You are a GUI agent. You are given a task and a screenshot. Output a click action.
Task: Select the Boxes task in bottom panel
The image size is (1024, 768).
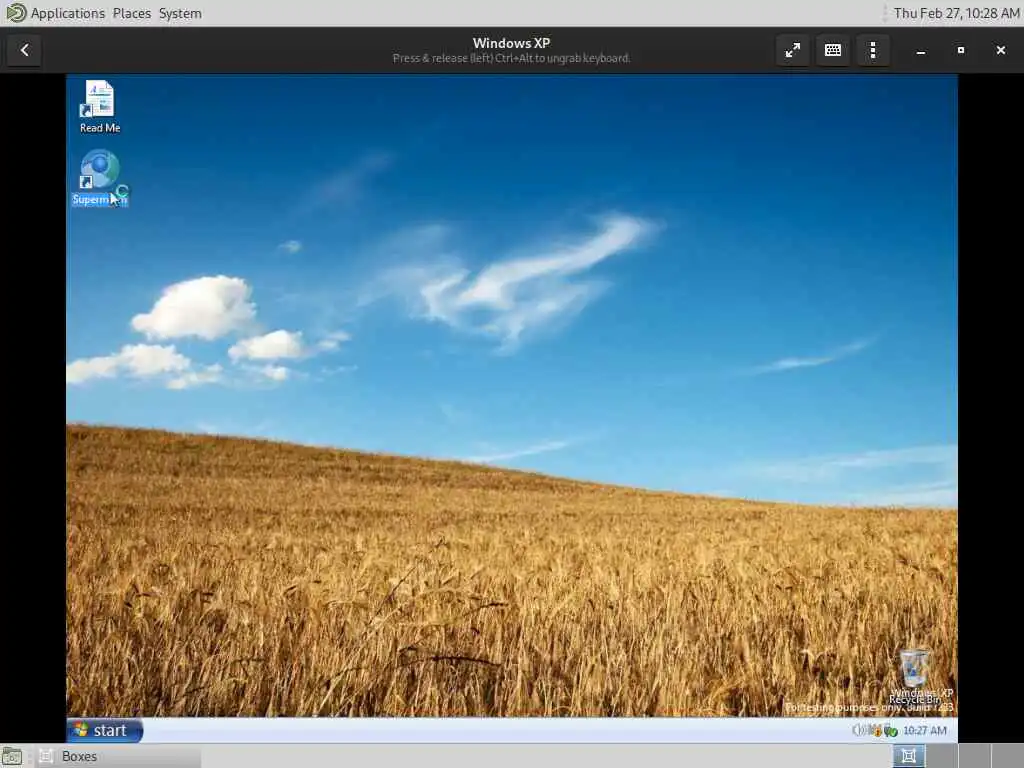tap(118, 756)
